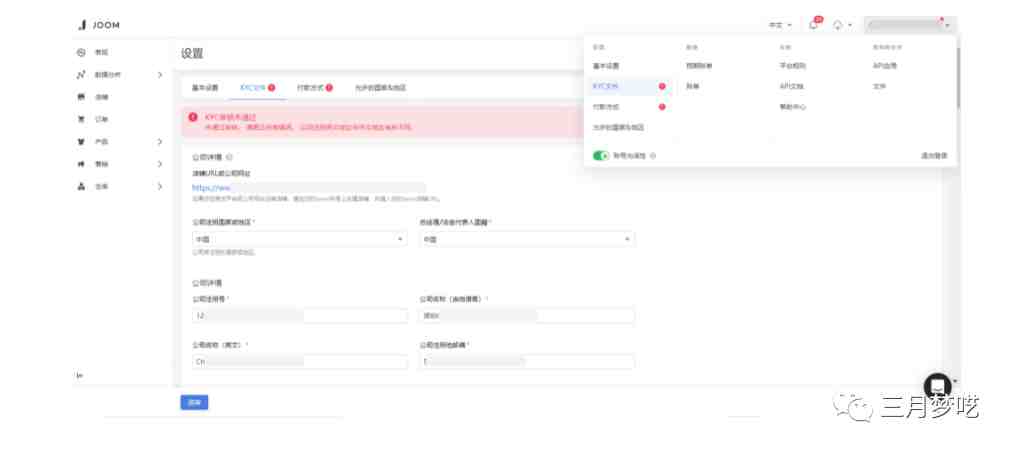Click the JOOM logo
This screenshot has width=1012, height=451.
(99, 25)
